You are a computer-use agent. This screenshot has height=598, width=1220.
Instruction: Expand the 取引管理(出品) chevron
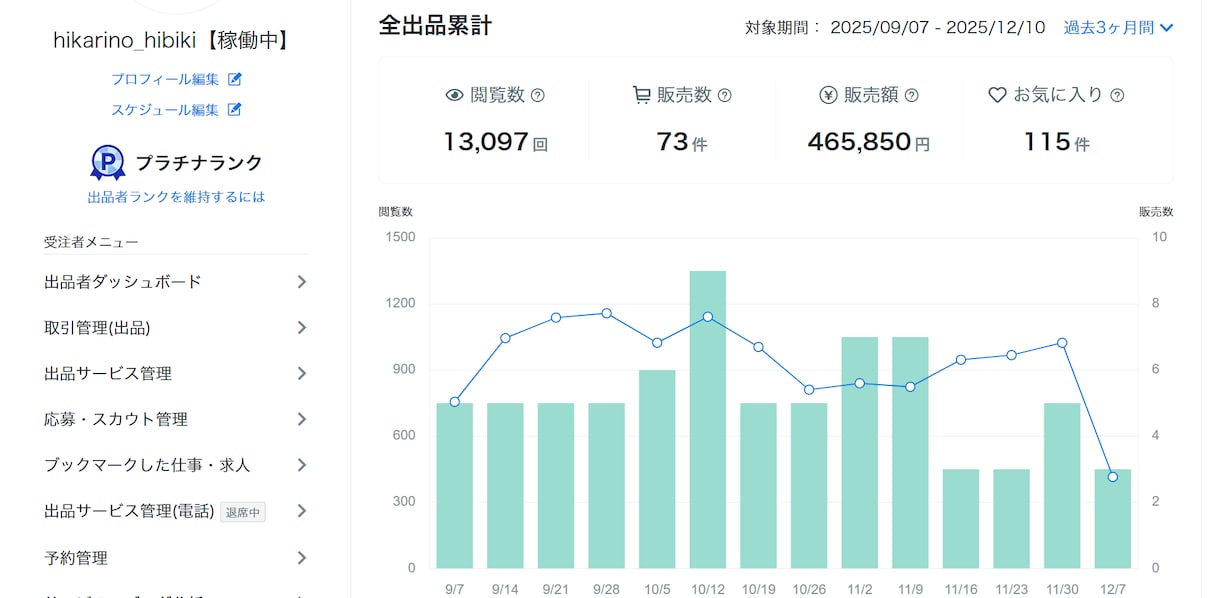301,328
